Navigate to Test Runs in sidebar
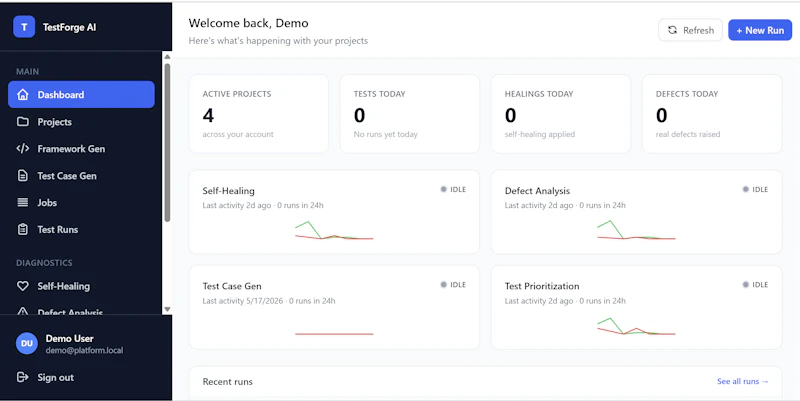This screenshot has width=800, height=401. click(81, 230)
